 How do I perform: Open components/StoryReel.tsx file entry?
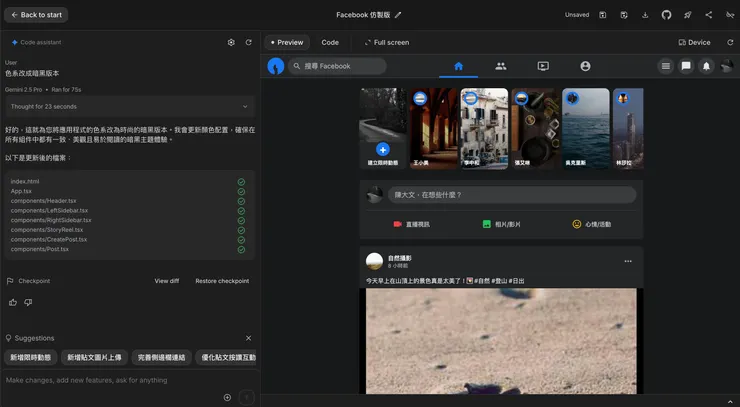click(x=47, y=230)
